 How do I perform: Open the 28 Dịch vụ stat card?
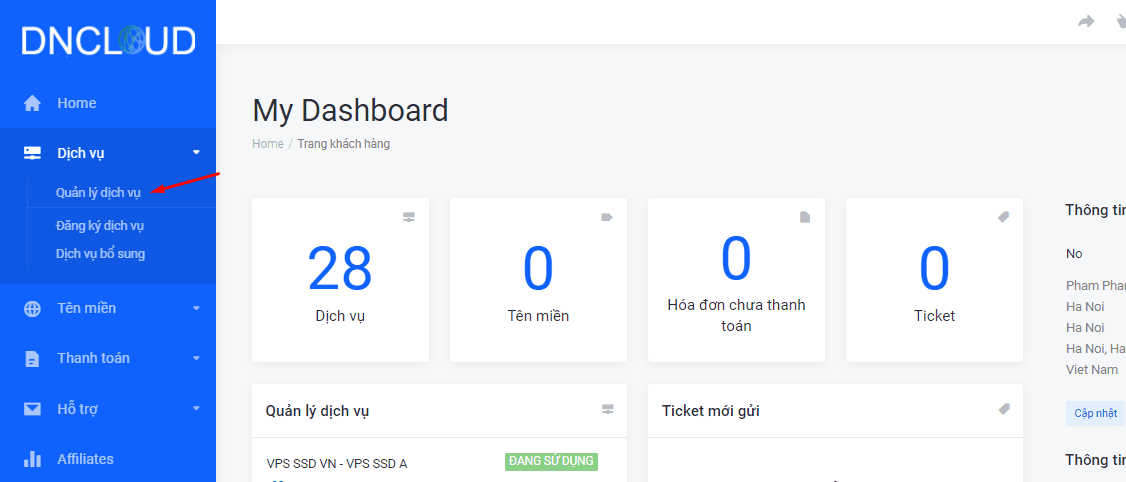(340, 279)
